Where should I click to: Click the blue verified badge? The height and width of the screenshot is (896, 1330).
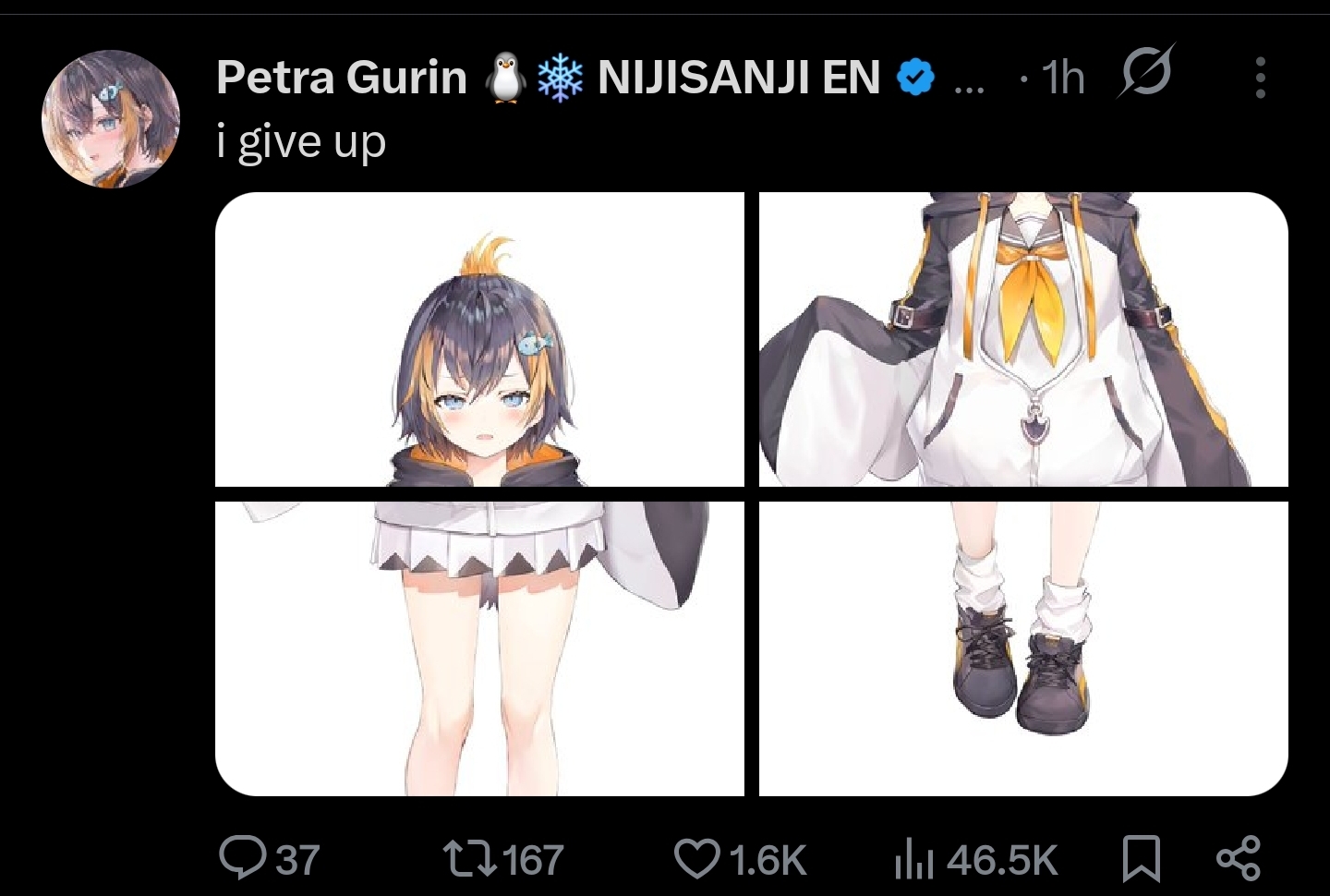(915, 78)
